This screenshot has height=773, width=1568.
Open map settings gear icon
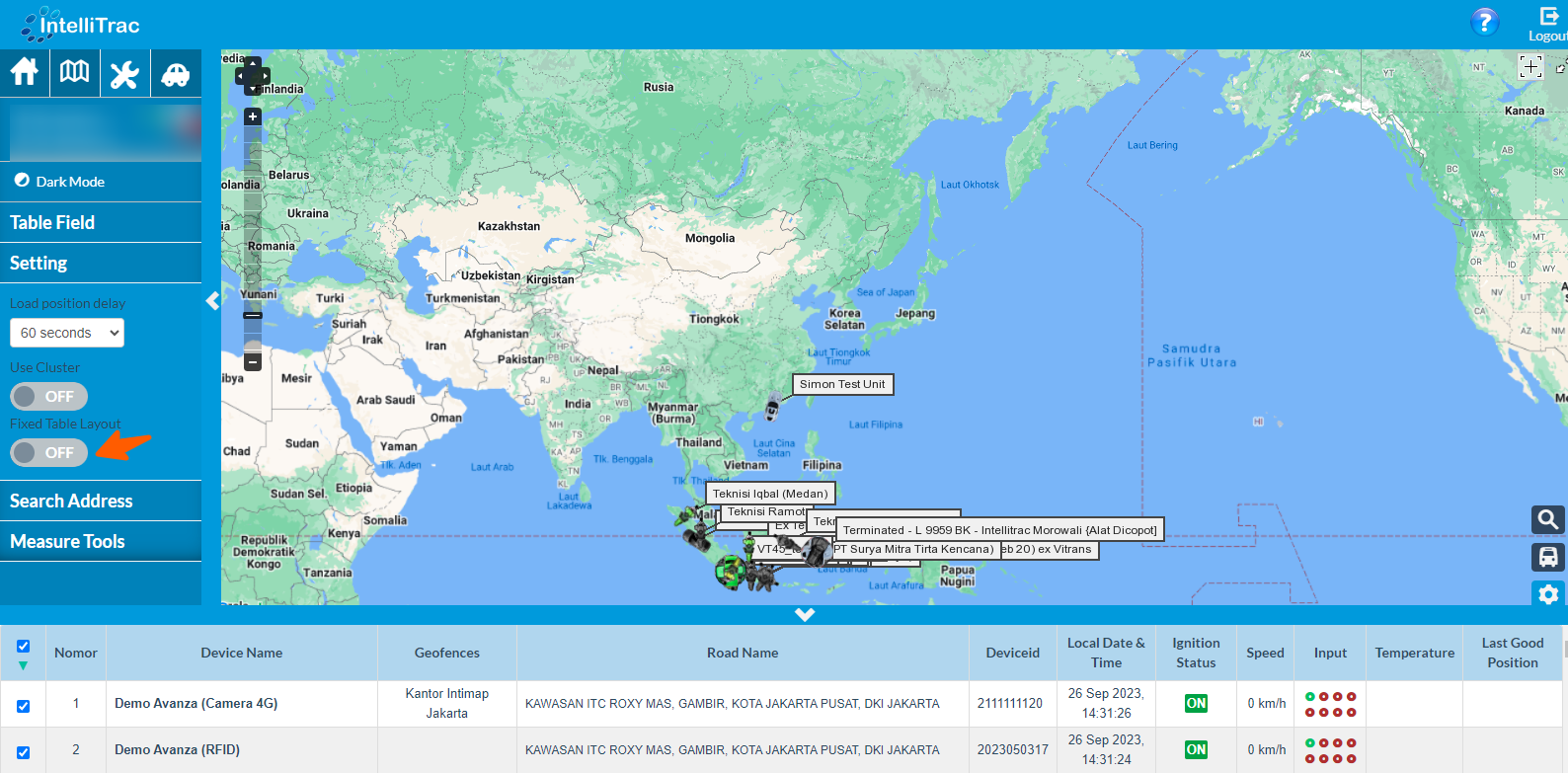(1547, 594)
